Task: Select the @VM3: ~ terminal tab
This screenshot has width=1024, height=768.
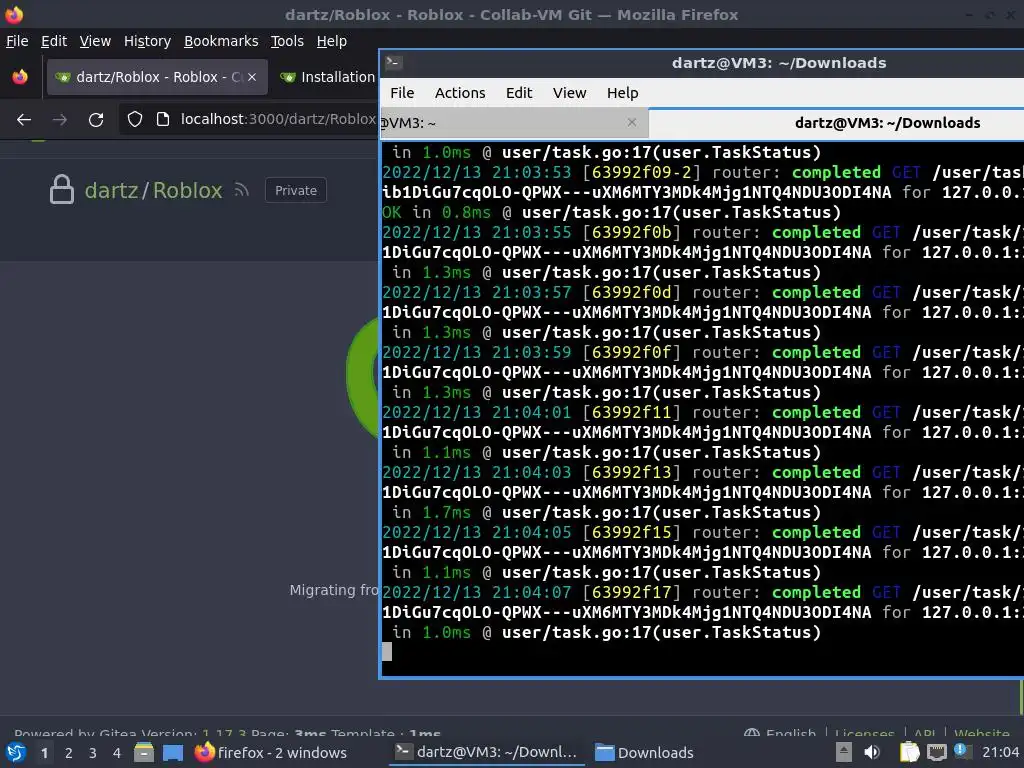Action: [515, 123]
